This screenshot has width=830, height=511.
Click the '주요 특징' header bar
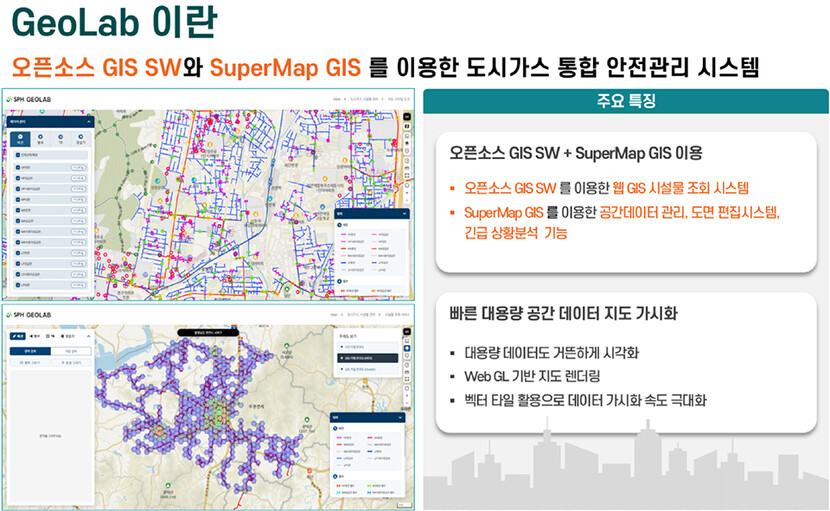[626, 101]
